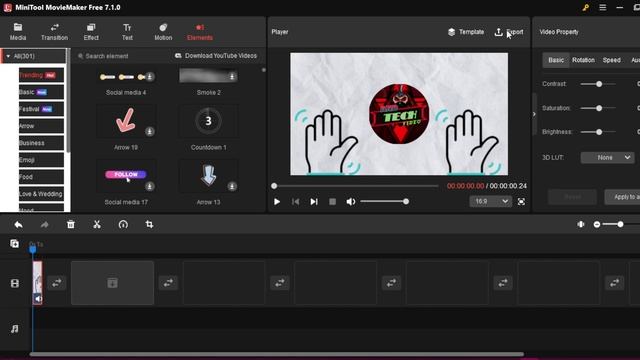640x360 pixels.
Task: Stop the playback
Action: point(333,202)
